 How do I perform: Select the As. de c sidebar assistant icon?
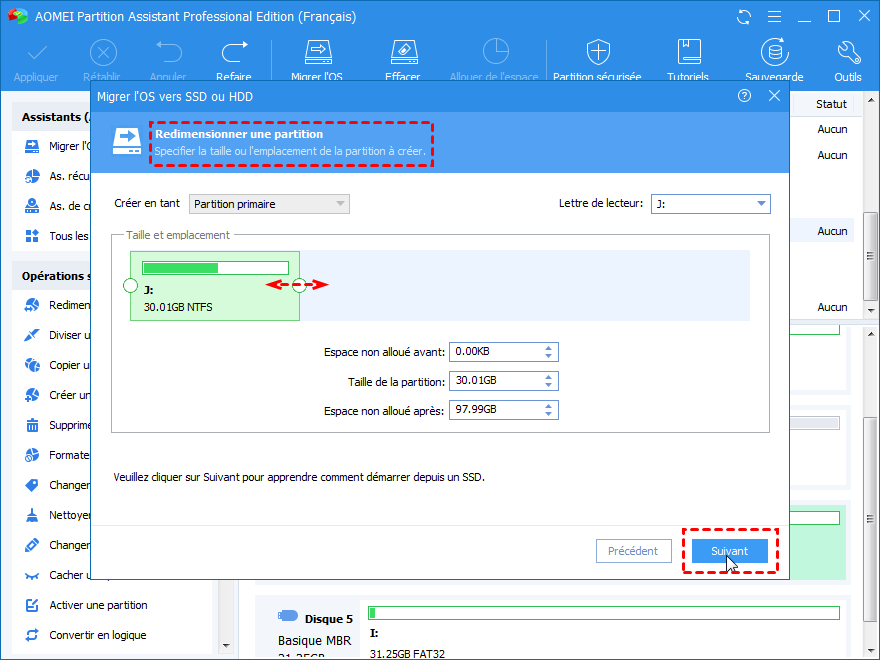[33, 206]
